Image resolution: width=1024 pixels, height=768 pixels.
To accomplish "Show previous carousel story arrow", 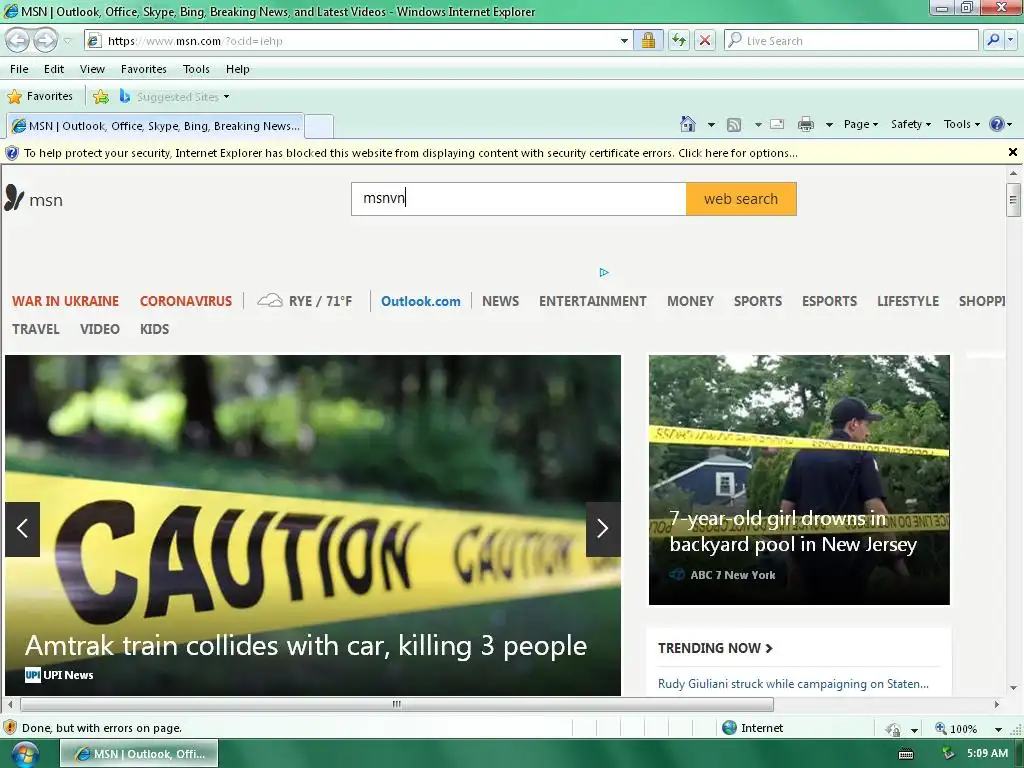I will tap(22, 529).
